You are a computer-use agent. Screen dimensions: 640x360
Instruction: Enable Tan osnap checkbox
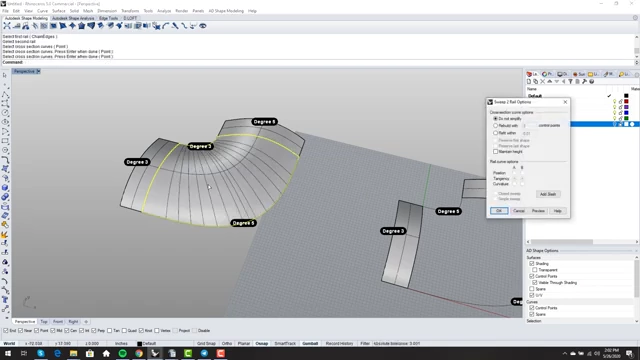click(x=109, y=331)
